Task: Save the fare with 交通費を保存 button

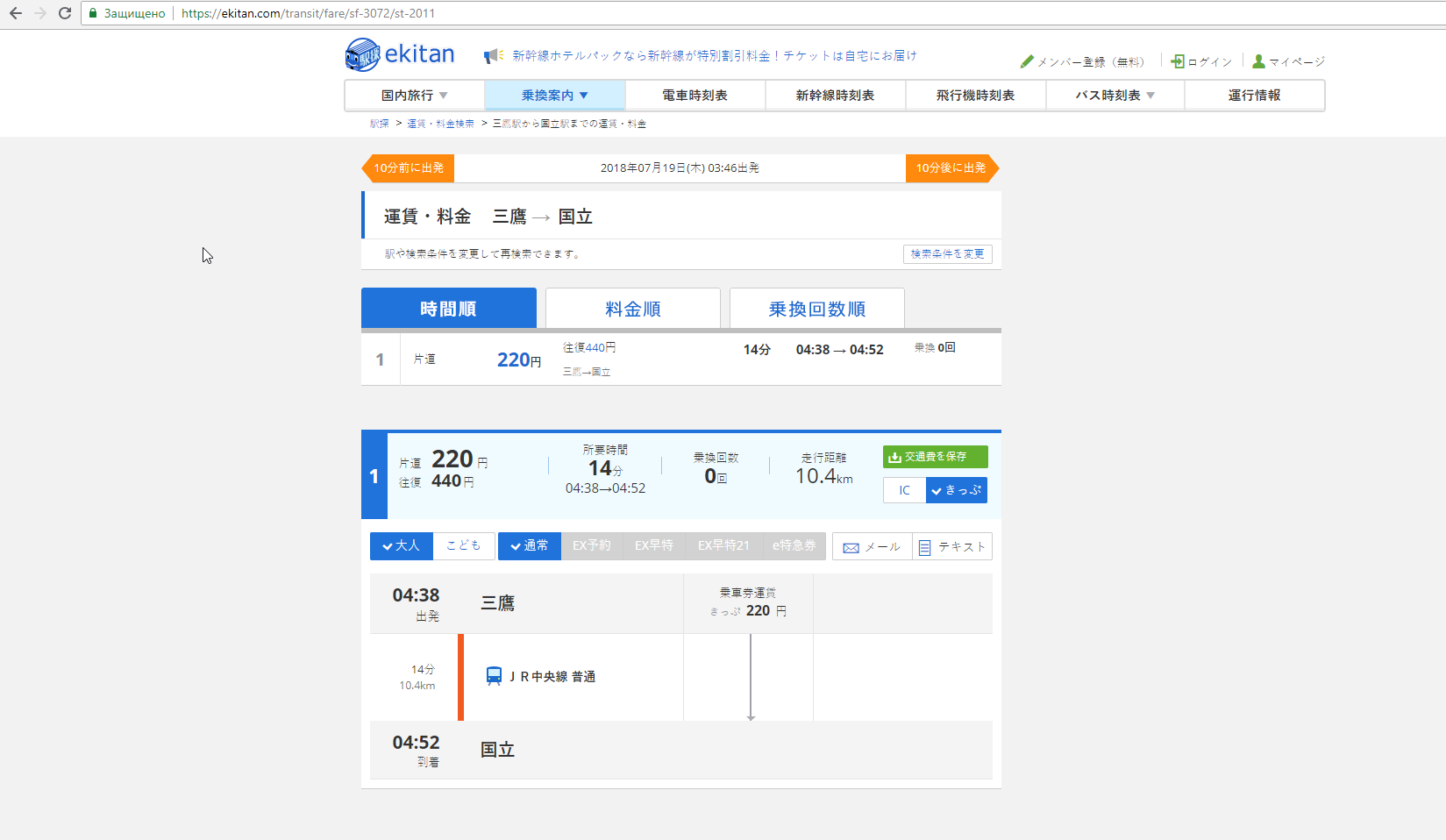Action: pos(936,457)
